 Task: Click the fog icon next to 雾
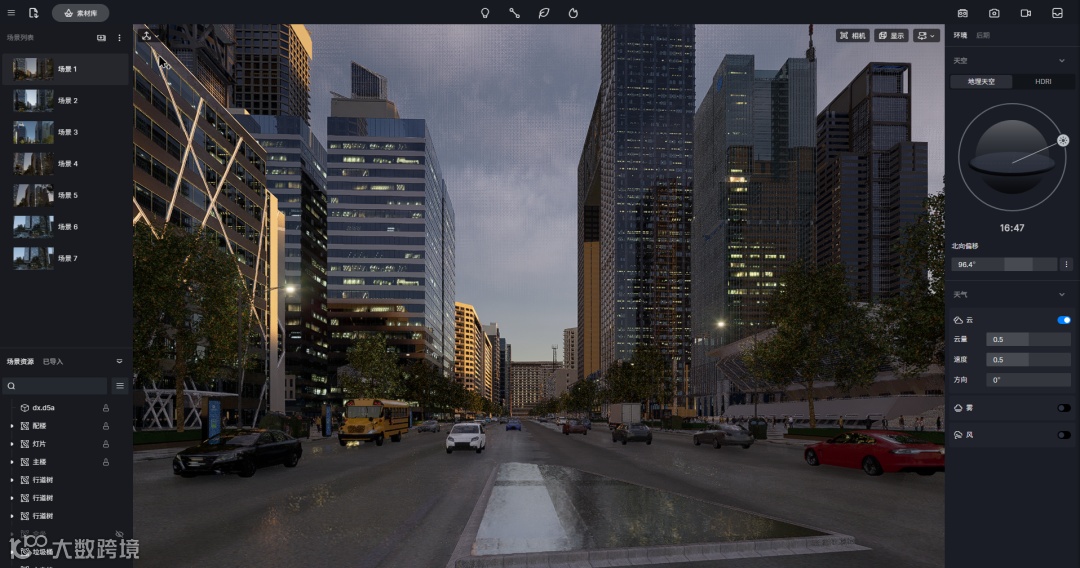(958, 408)
